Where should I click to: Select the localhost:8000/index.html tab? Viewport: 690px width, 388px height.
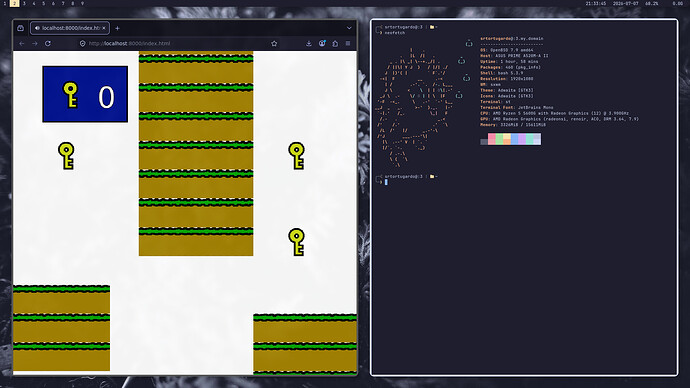click(x=70, y=28)
